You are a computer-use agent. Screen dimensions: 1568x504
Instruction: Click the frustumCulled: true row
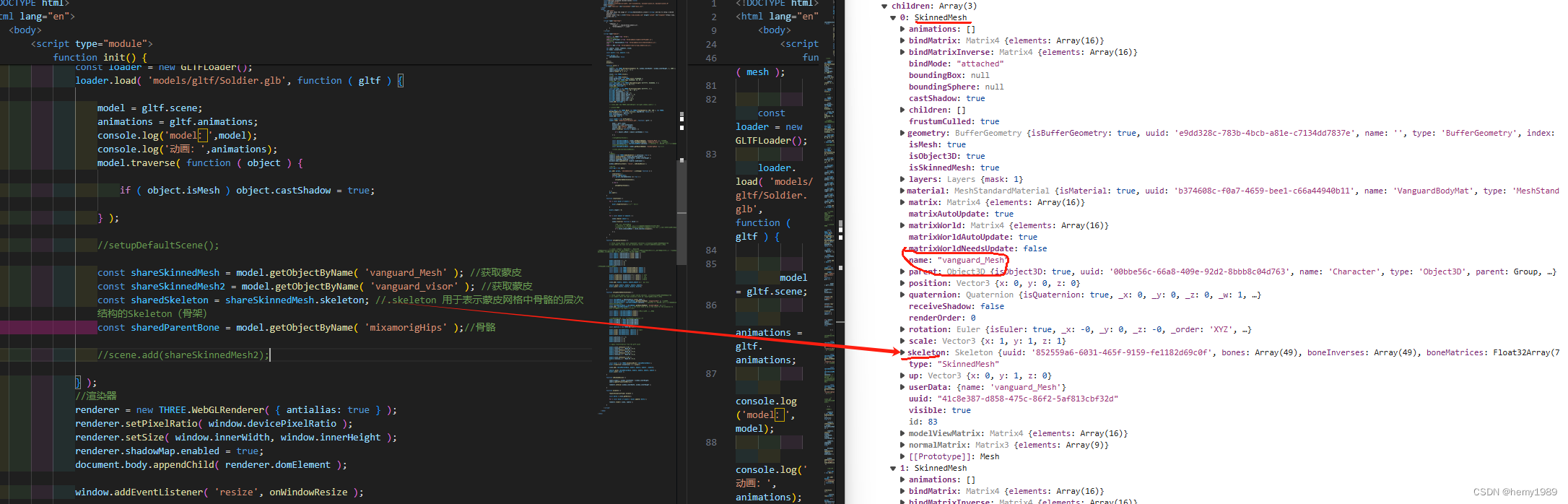(954, 121)
